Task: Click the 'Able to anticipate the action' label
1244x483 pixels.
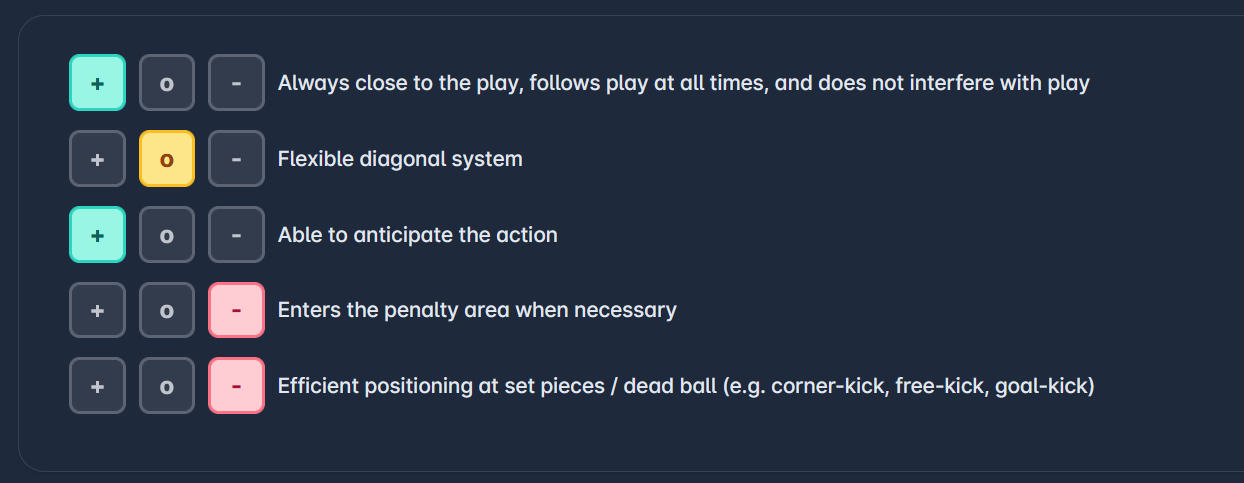Action: click(x=417, y=235)
